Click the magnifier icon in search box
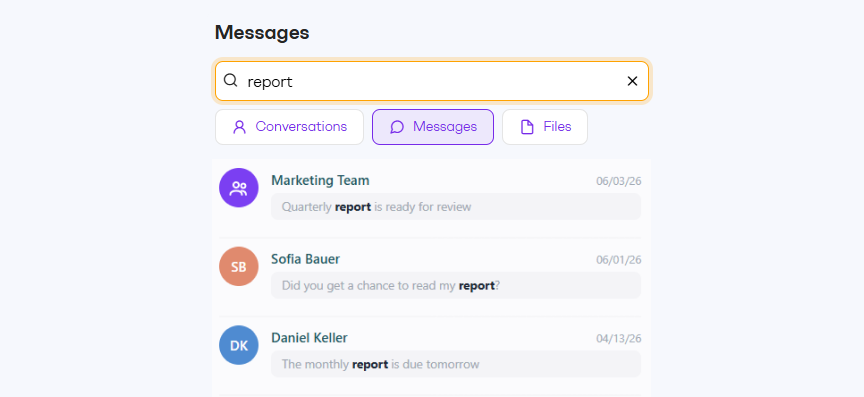 coord(231,81)
